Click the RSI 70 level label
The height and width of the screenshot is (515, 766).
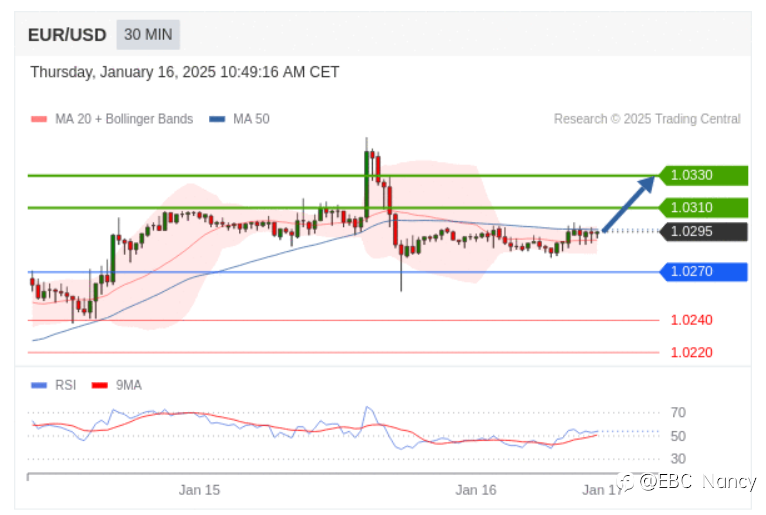pos(678,413)
